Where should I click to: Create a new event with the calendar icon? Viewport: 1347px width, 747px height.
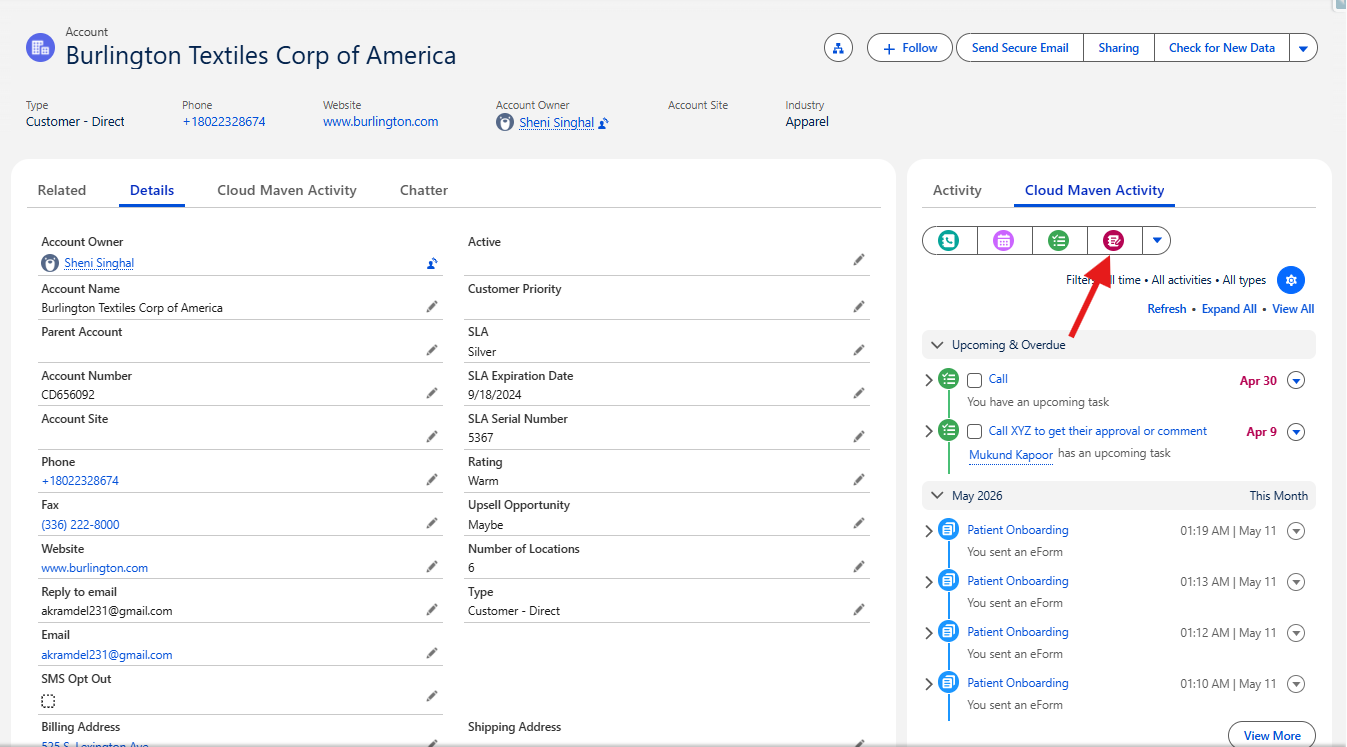pos(1004,240)
